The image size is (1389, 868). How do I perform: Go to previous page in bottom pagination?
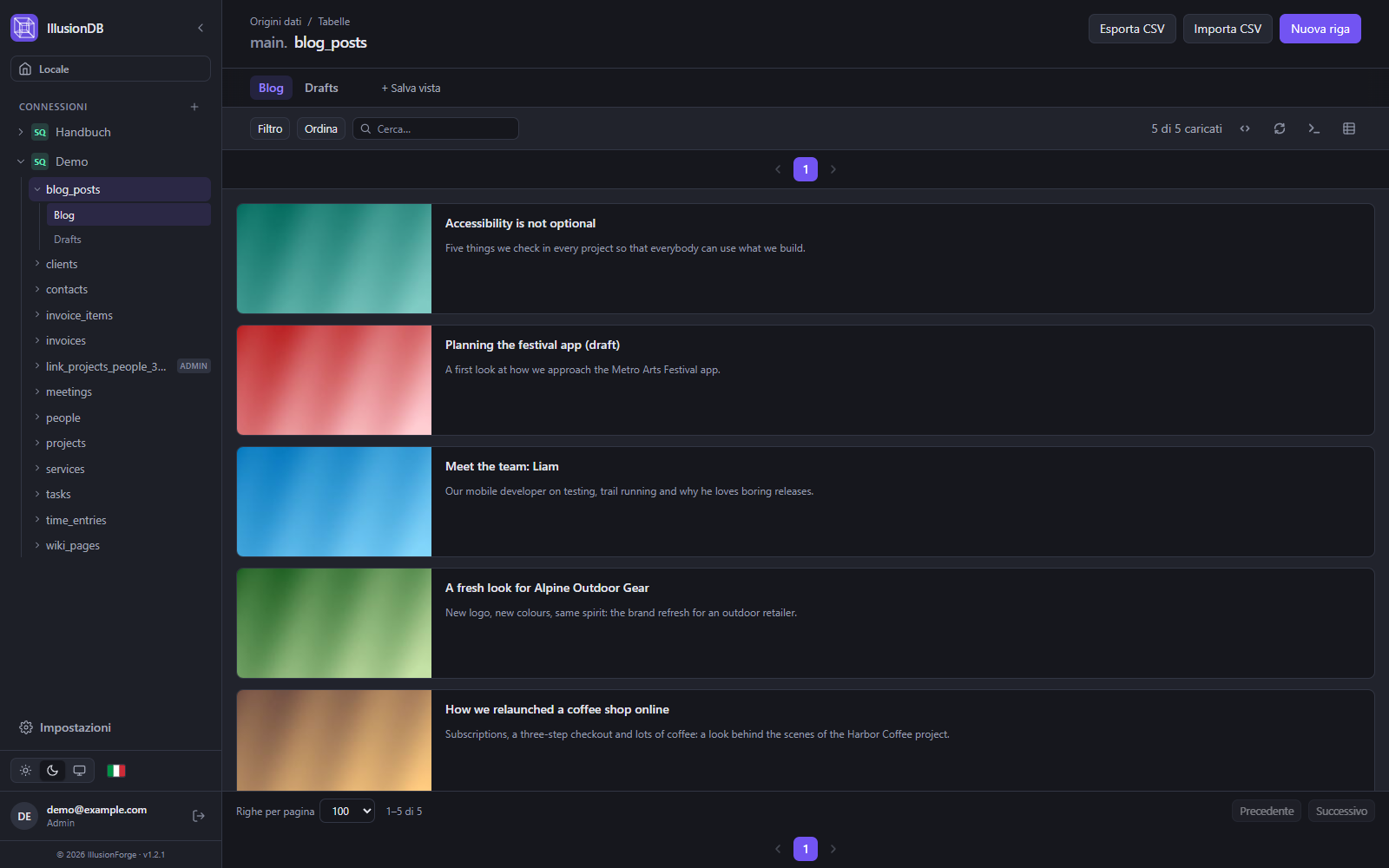click(x=778, y=849)
